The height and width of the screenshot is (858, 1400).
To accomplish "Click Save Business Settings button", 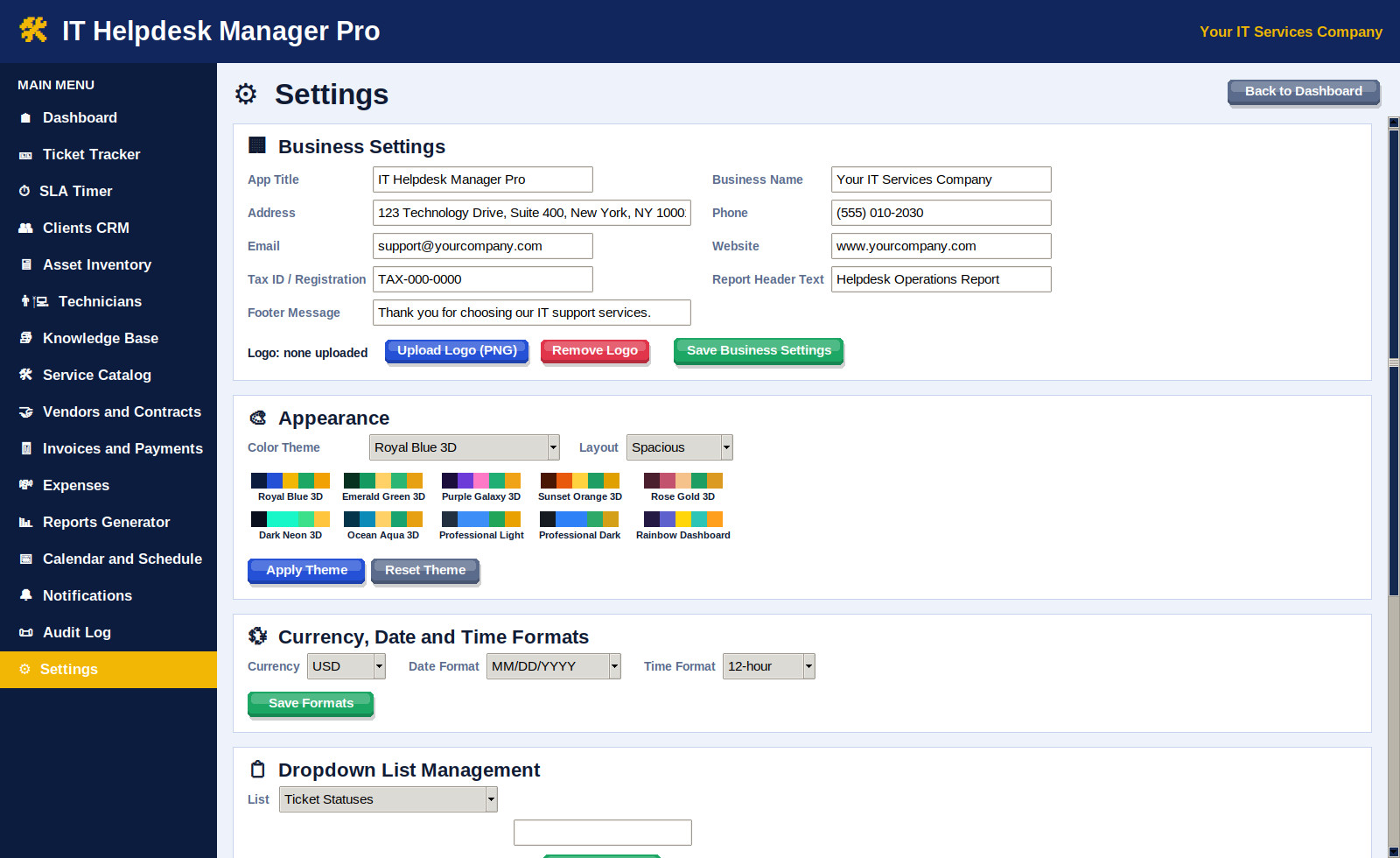I will 759,351.
